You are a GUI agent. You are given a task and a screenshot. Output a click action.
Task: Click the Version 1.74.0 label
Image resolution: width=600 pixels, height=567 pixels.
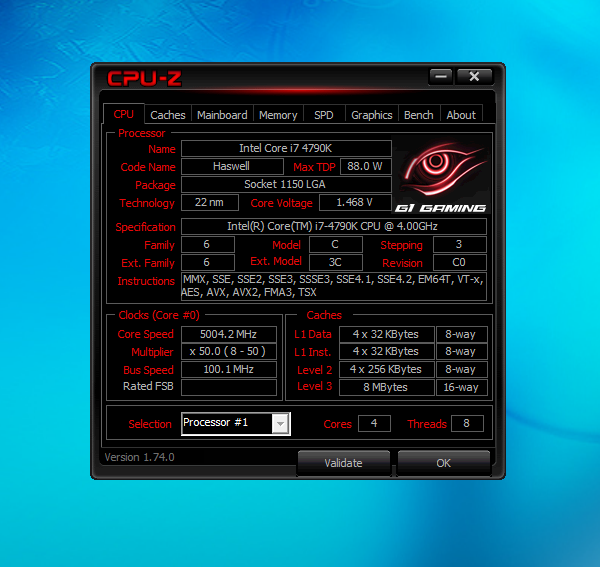[x=140, y=457]
